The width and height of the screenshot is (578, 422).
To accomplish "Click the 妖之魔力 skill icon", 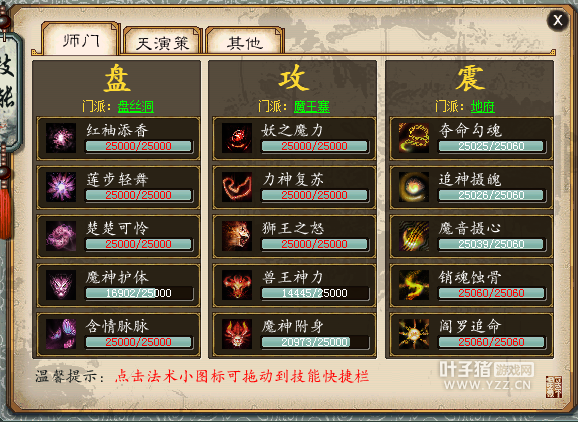I will [237, 138].
